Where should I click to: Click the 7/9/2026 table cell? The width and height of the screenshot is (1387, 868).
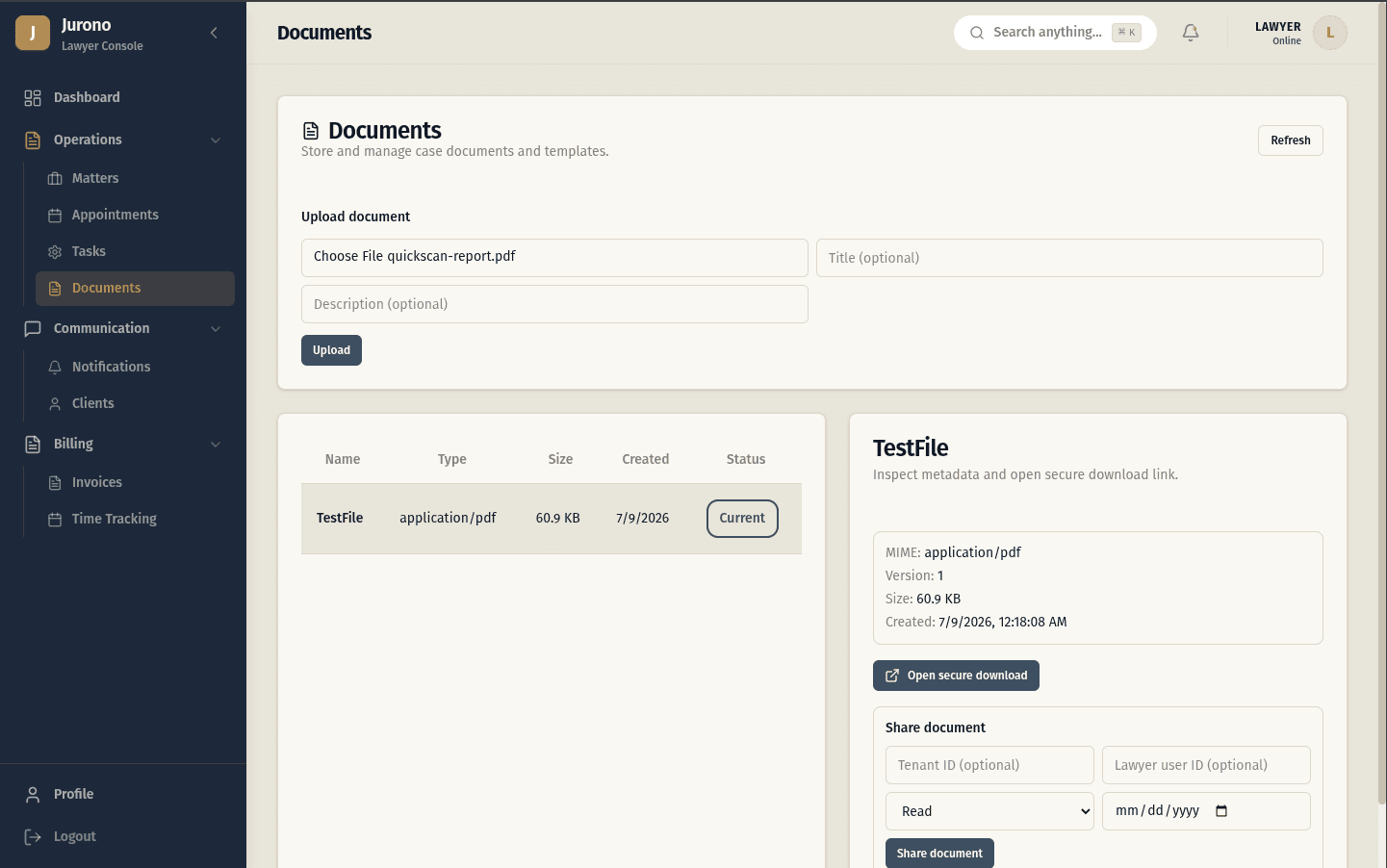click(x=643, y=518)
